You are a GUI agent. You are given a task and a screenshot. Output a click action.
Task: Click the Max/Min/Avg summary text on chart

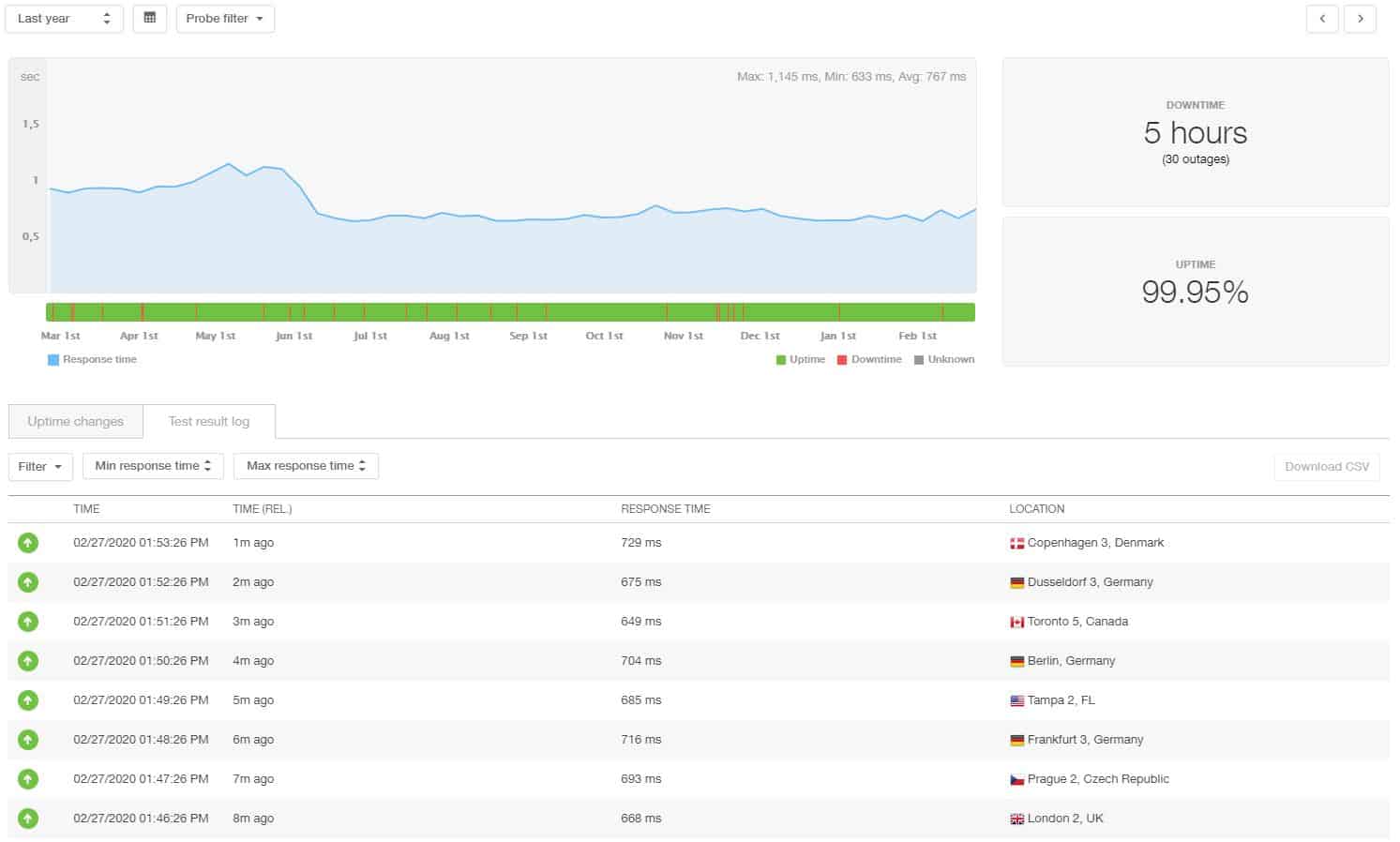[x=851, y=77]
